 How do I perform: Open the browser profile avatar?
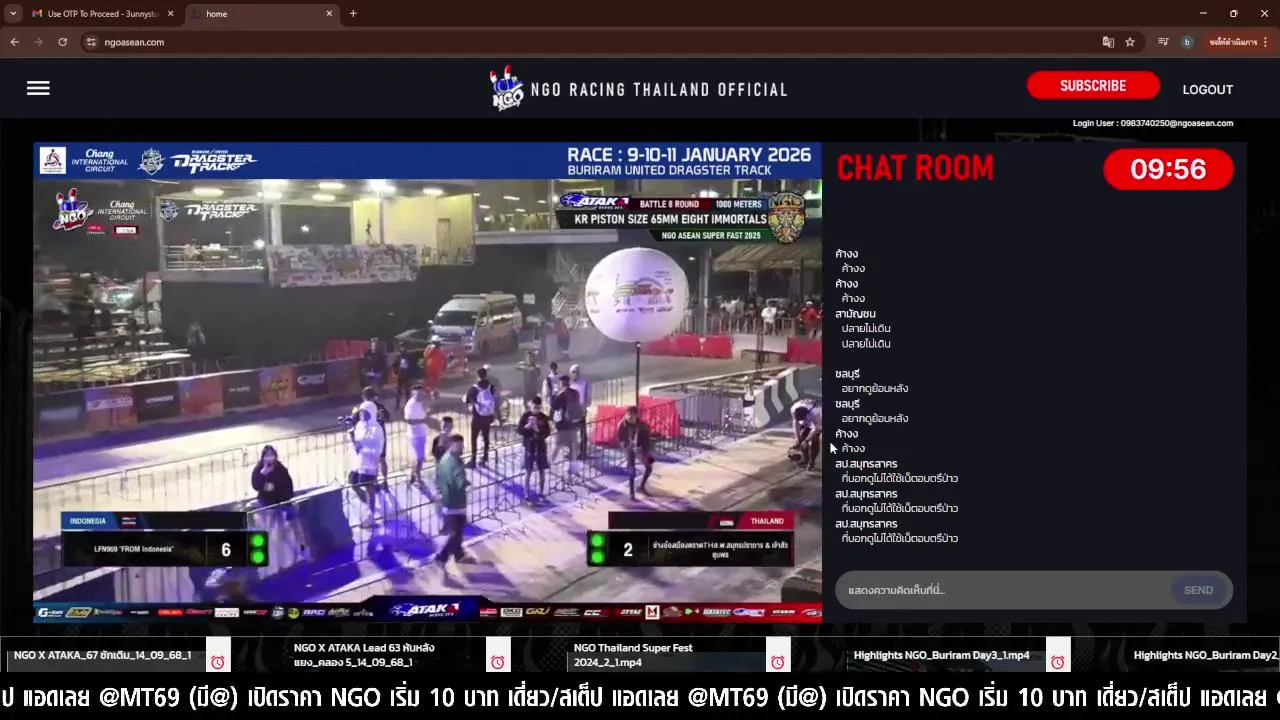click(1187, 42)
